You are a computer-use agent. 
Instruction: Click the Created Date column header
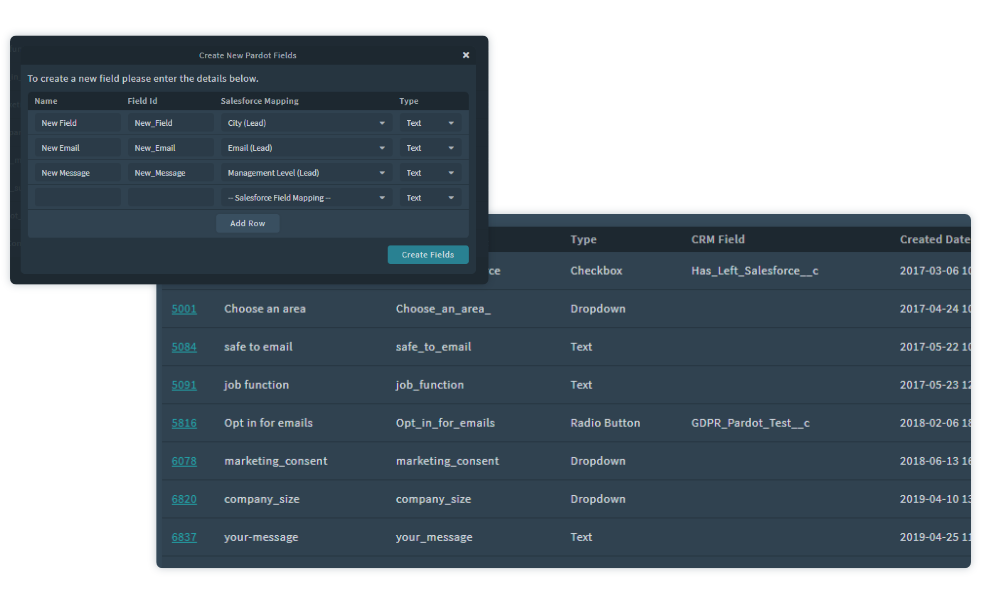click(x=935, y=240)
